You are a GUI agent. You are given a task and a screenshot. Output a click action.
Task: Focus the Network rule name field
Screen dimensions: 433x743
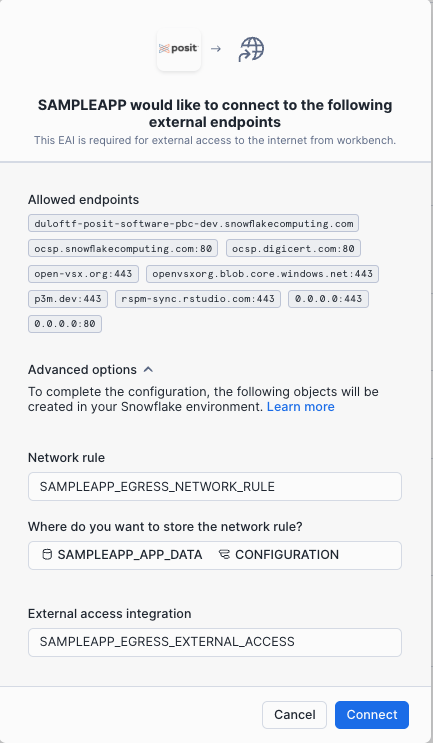(x=215, y=486)
